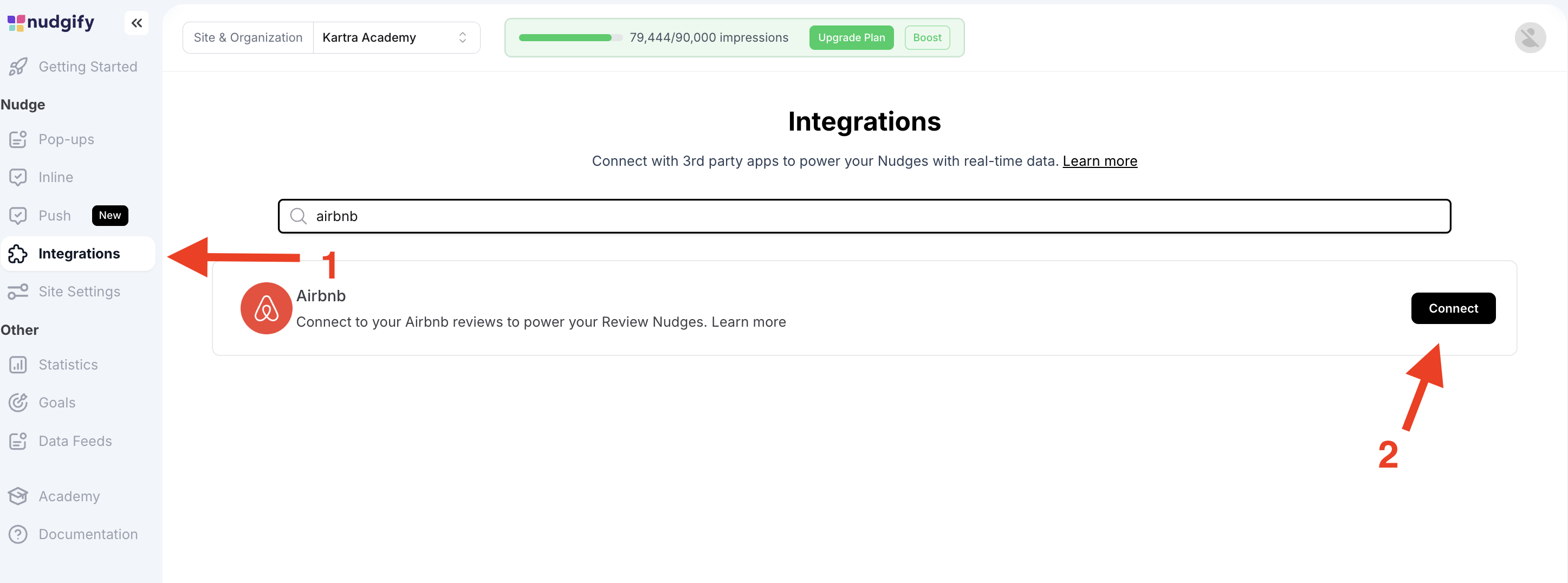The width and height of the screenshot is (1568, 583).
Task: Click the Goals target icon
Action: tap(18, 402)
